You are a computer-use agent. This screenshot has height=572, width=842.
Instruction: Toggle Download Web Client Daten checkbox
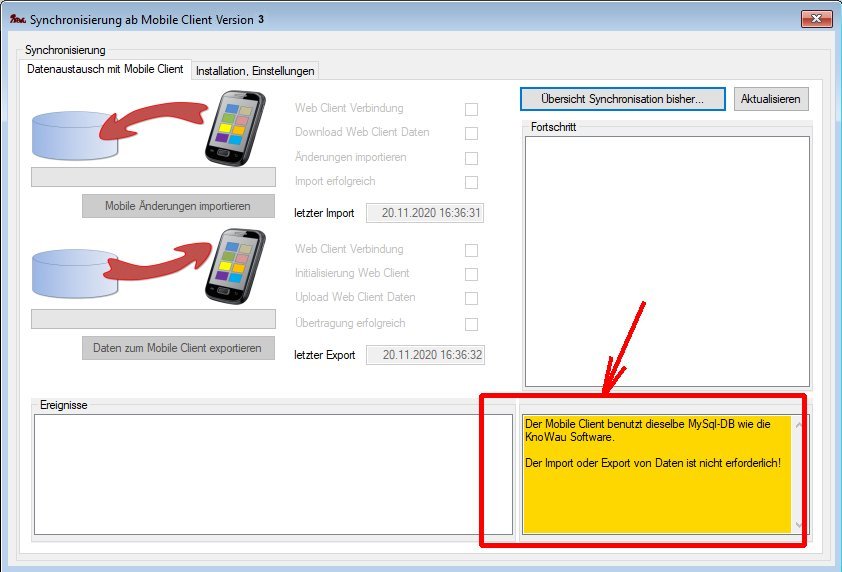pyautogui.click(x=471, y=133)
